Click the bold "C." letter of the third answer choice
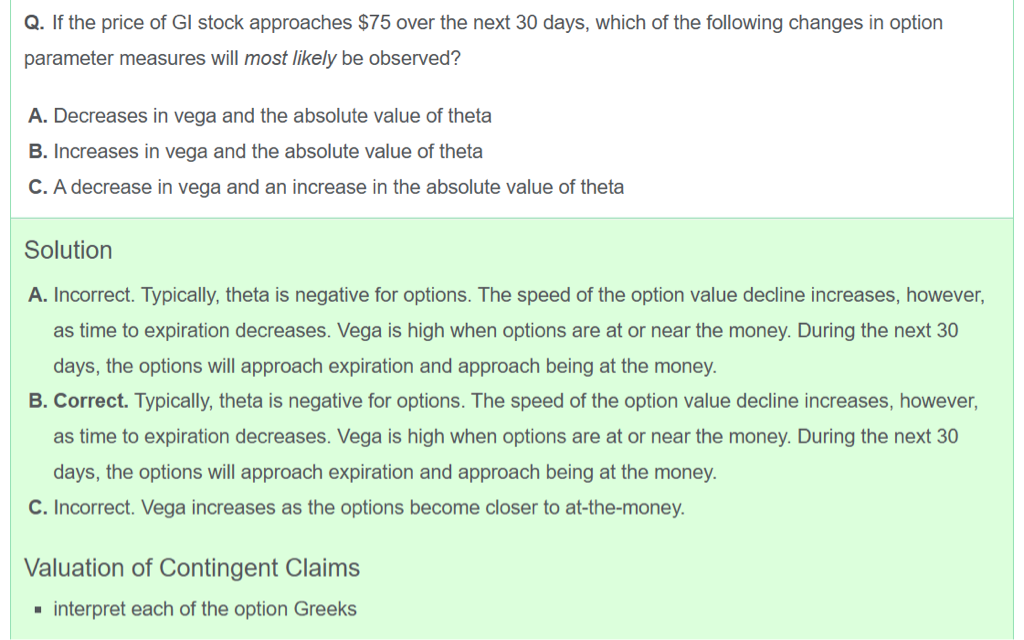Screen dimensions: 1024x640 (x=38, y=187)
